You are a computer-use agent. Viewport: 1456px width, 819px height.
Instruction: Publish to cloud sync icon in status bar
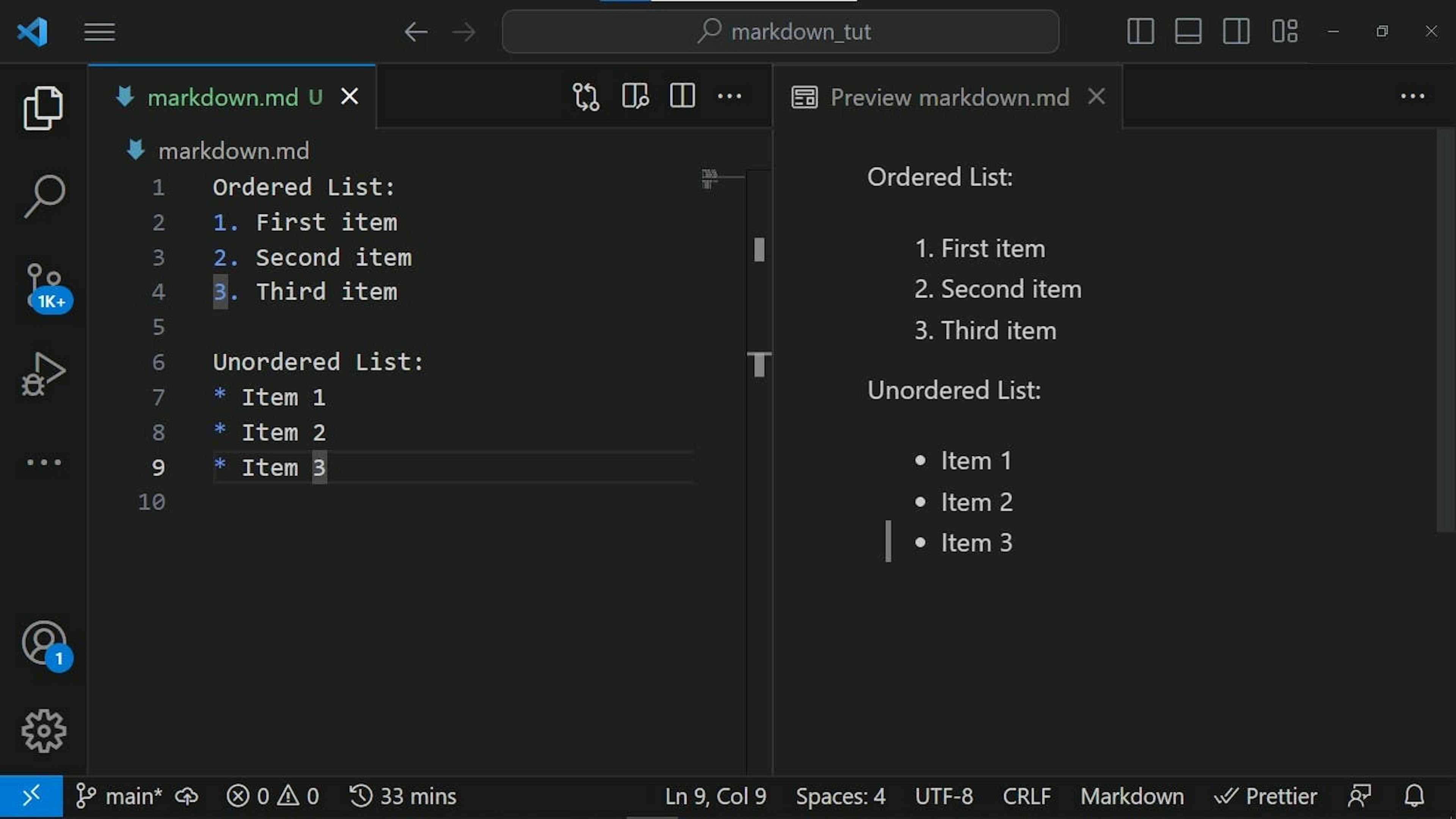click(x=187, y=796)
